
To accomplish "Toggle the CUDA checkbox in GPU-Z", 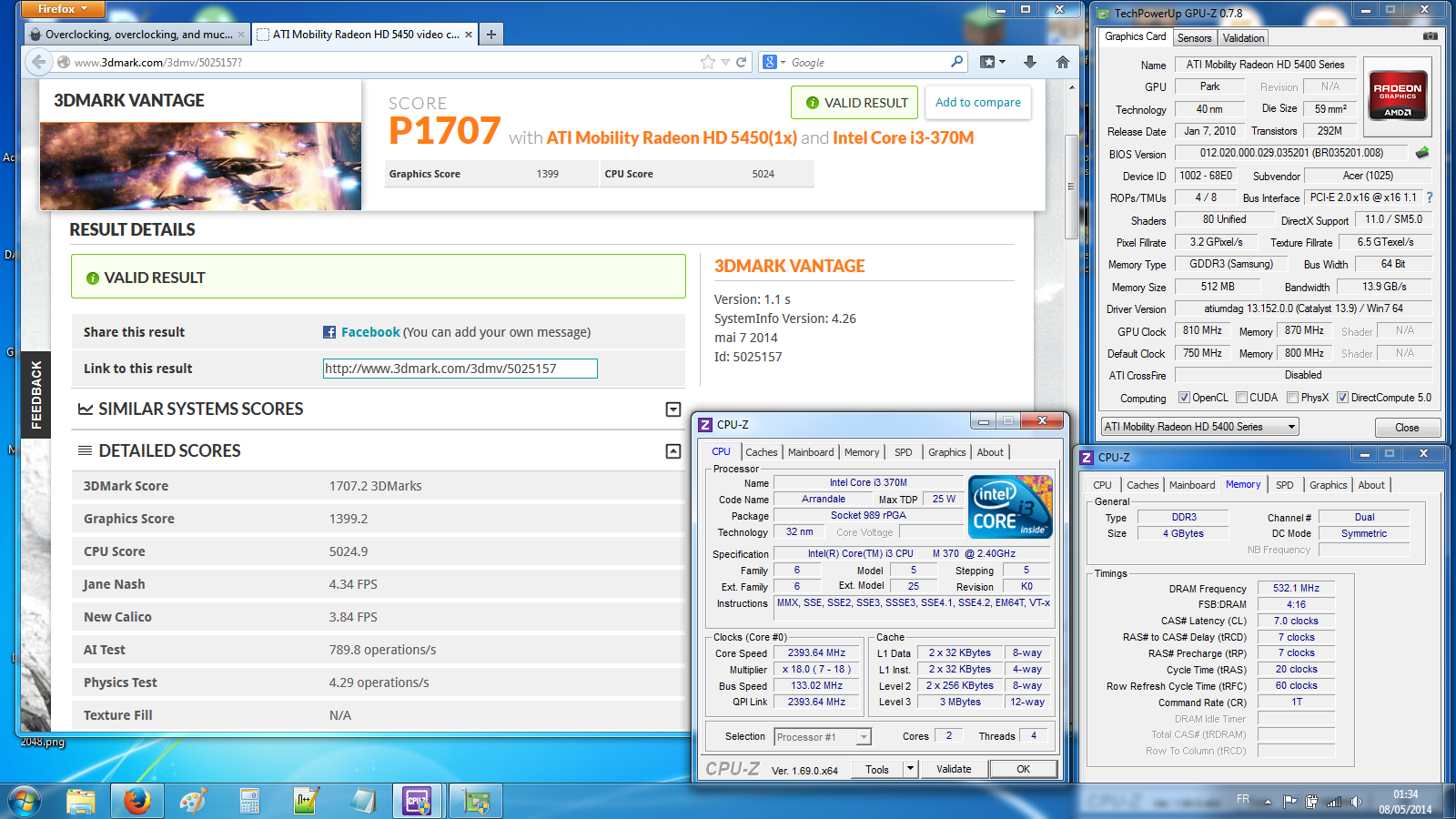I will 1241,398.
